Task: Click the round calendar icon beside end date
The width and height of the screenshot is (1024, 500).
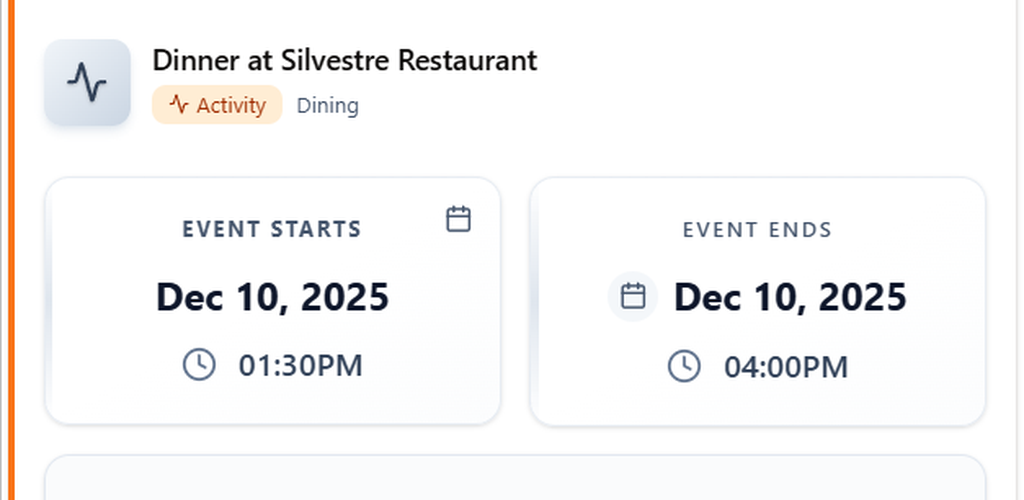Action: (x=633, y=296)
